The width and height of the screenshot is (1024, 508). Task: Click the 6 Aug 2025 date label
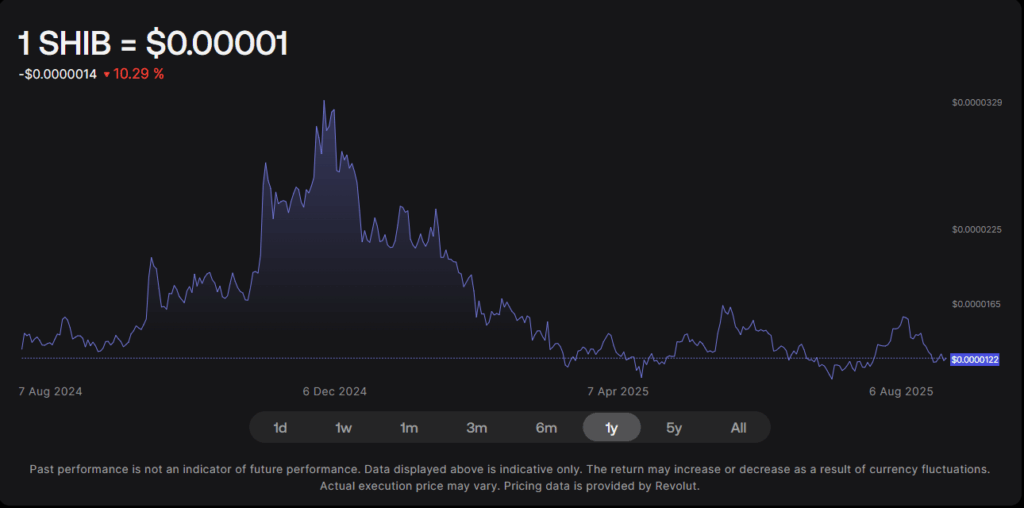[x=901, y=392]
